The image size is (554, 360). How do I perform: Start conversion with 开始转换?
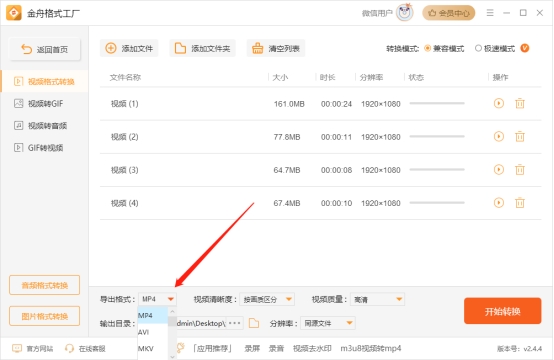pos(502,311)
